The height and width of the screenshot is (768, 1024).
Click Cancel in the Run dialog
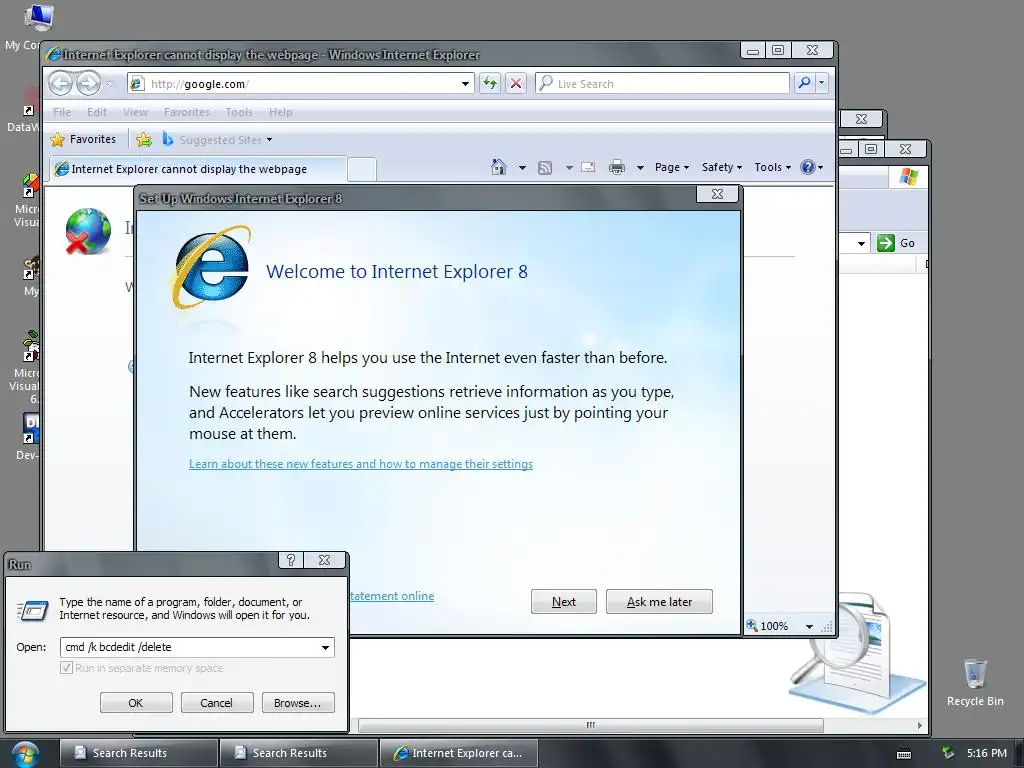click(216, 703)
